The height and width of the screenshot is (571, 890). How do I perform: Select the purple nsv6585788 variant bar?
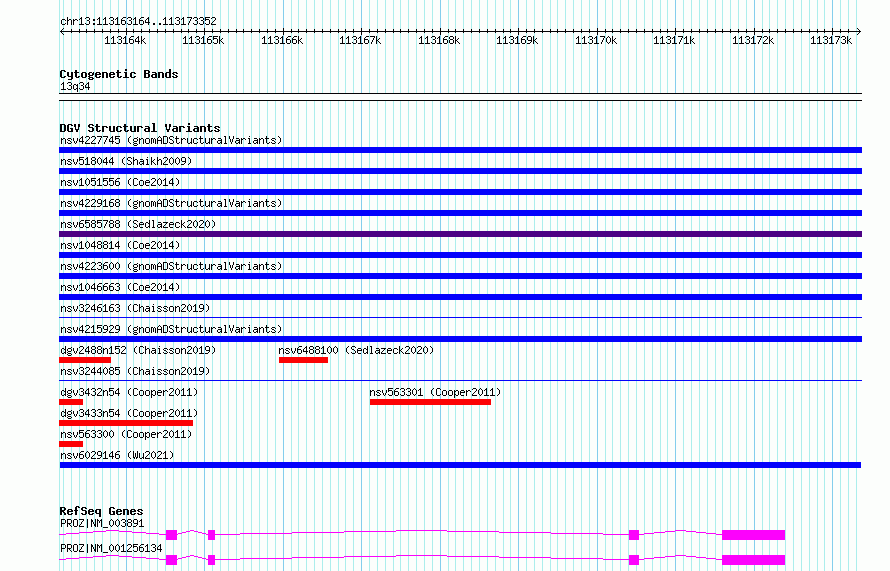tap(460, 234)
